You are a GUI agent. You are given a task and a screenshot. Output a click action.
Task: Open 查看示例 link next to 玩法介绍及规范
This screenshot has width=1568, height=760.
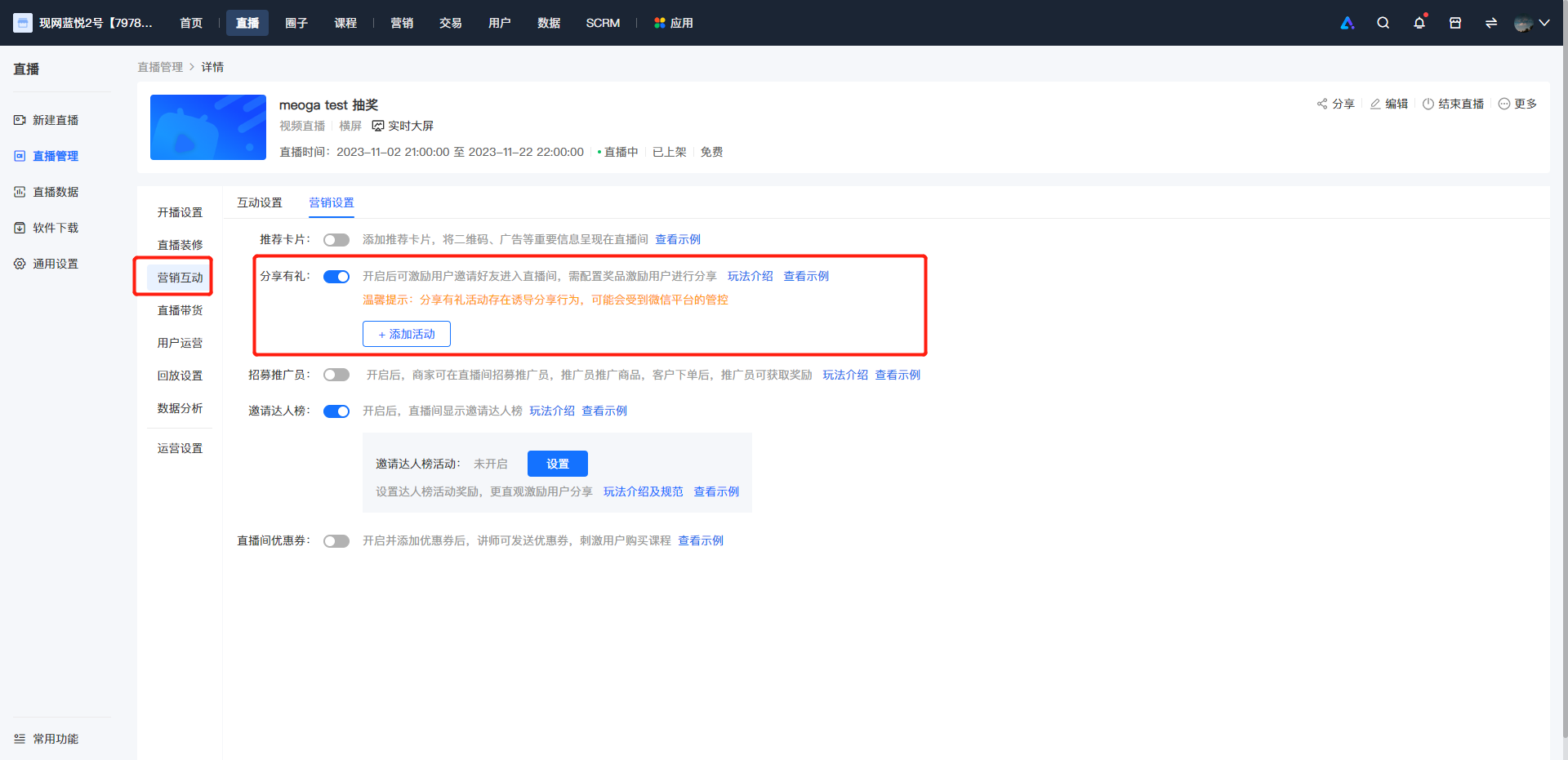click(716, 491)
